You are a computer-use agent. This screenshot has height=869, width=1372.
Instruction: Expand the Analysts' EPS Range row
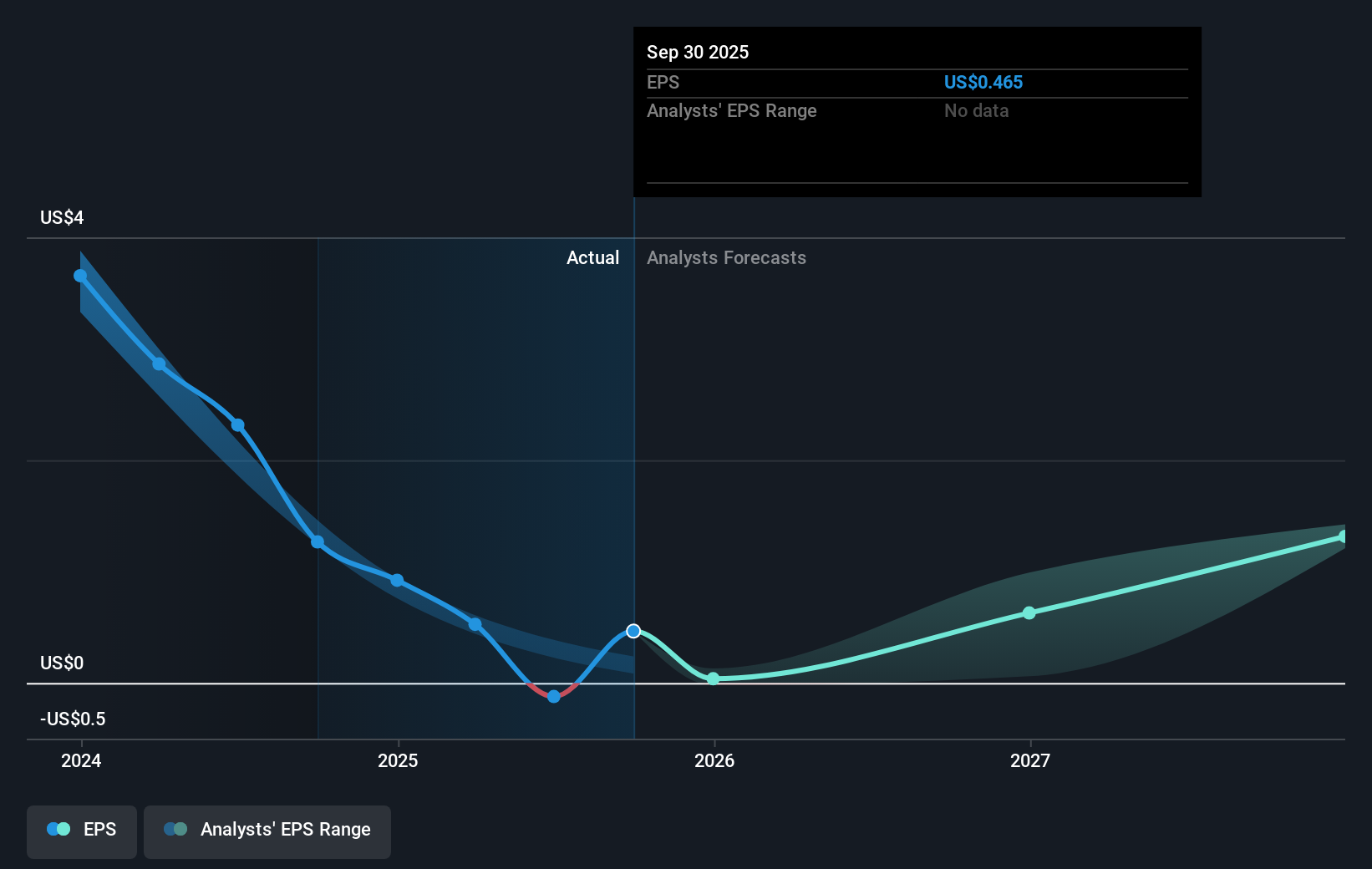point(732,110)
